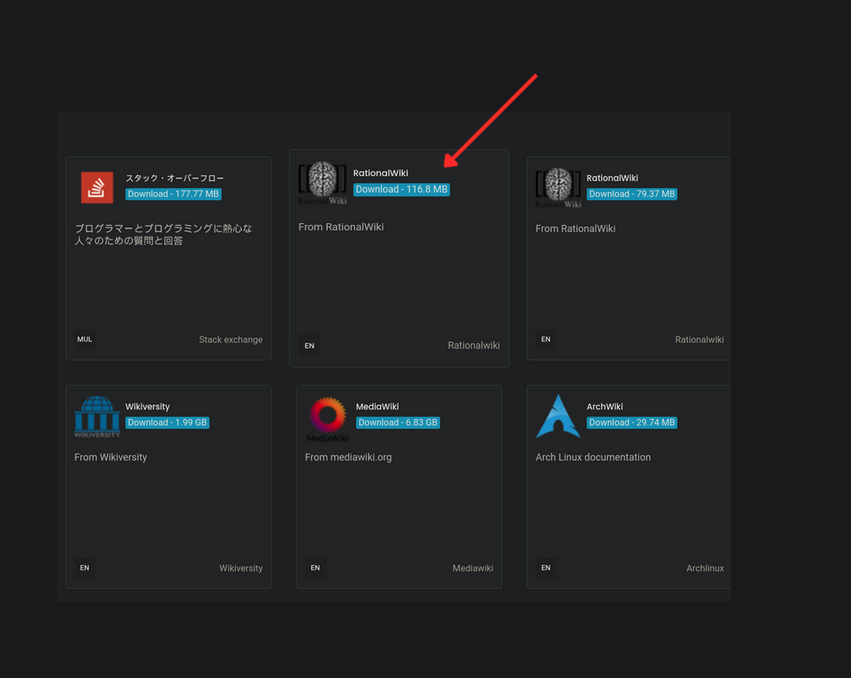Download the 1.99 GB Wikiversity archive

click(167, 423)
